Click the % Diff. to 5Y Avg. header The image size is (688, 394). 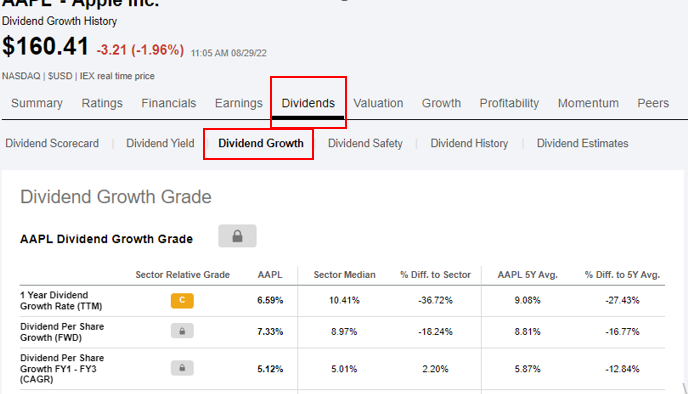point(622,275)
